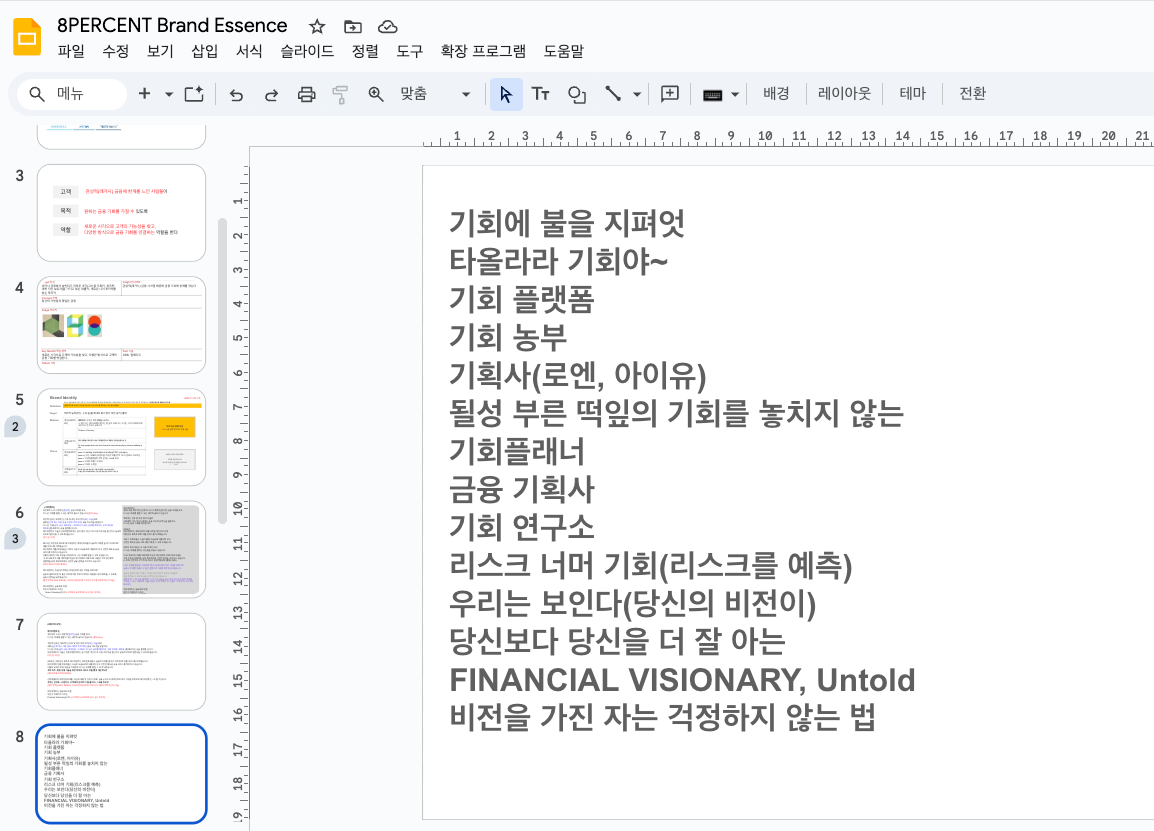Select slide 5 thumbnail
This screenshot has height=831, width=1154.
click(121, 437)
